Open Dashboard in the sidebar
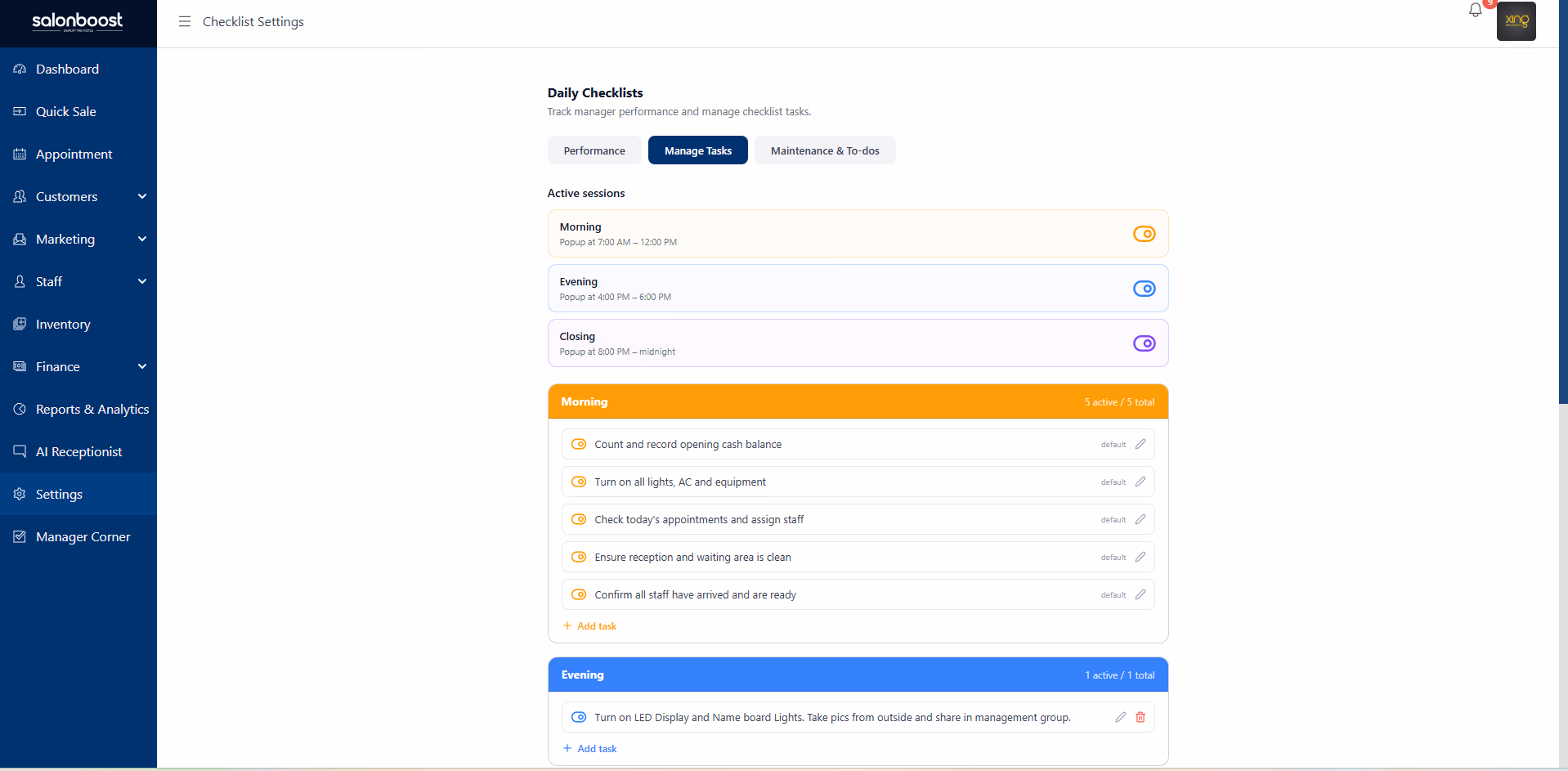This screenshot has width=1568, height=771. pyautogui.click(x=78, y=69)
